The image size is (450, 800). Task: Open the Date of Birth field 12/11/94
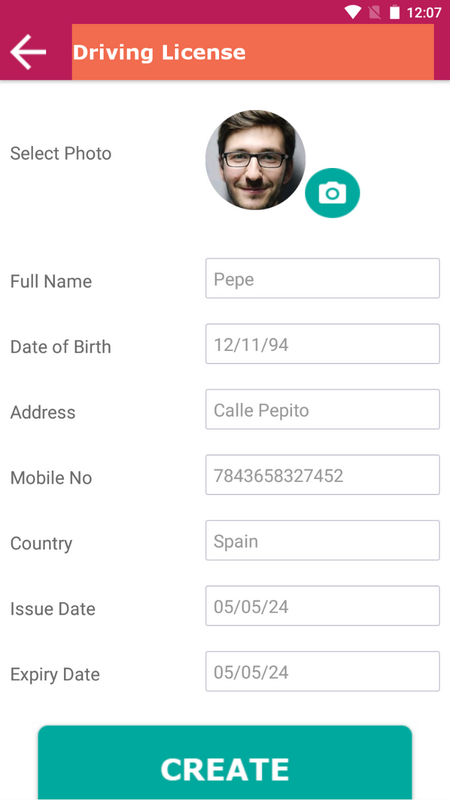pos(322,344)
